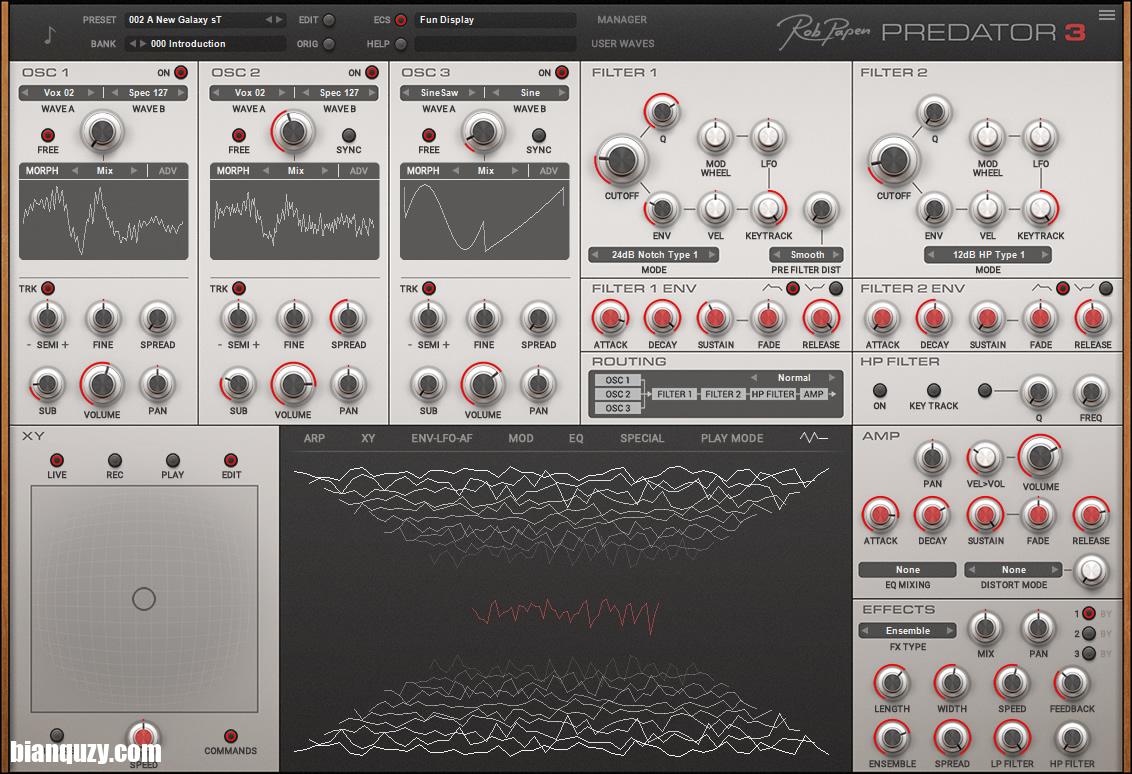Toggle OSC 1 ON button
The width and height of the screenshot is (1132, 774).
pyautogui.click(x=180, y=72)
